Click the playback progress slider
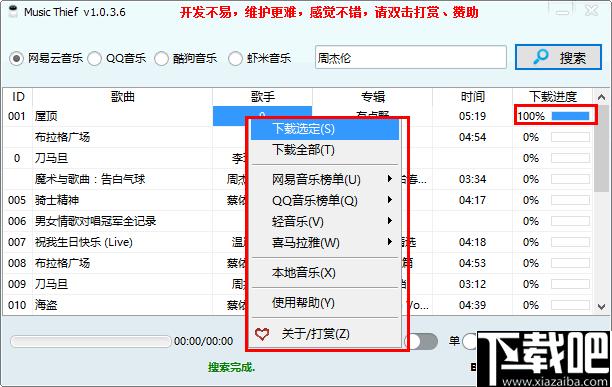The height and width of the screenshot is (387, 612). point(91,341)
